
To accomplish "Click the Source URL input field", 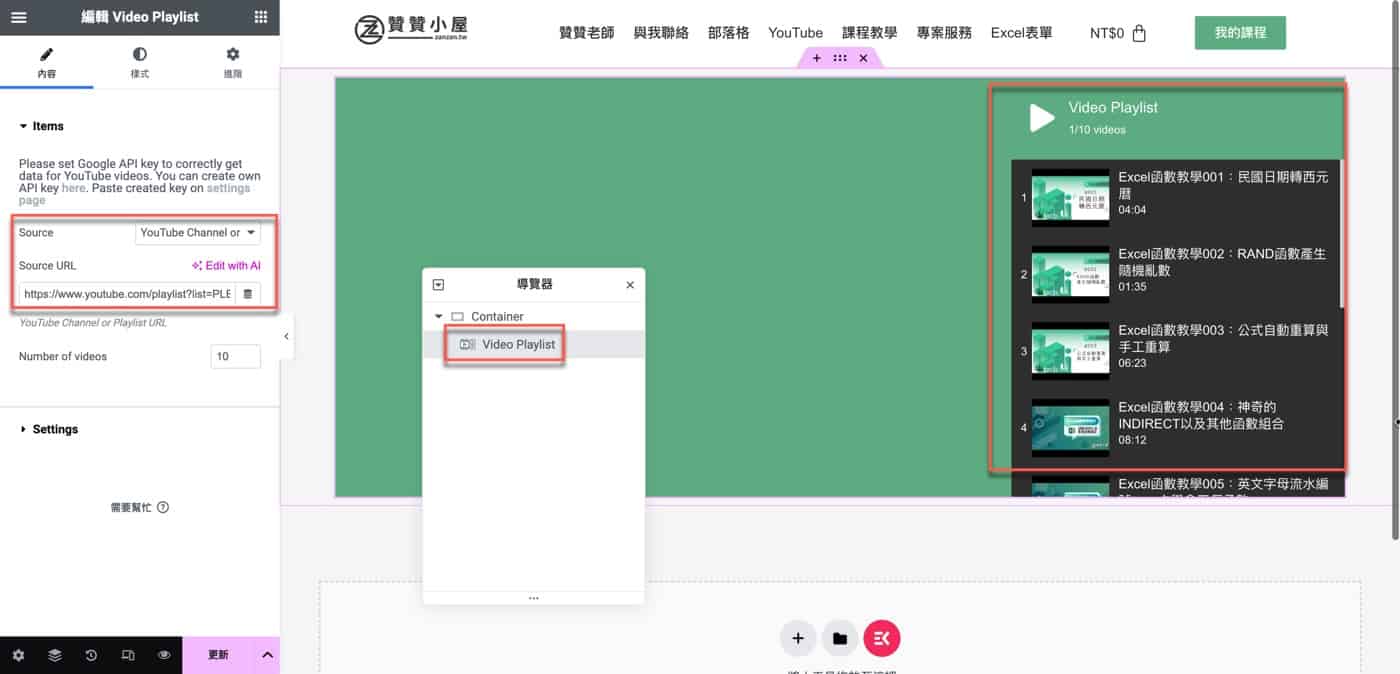I will (127, 294).
